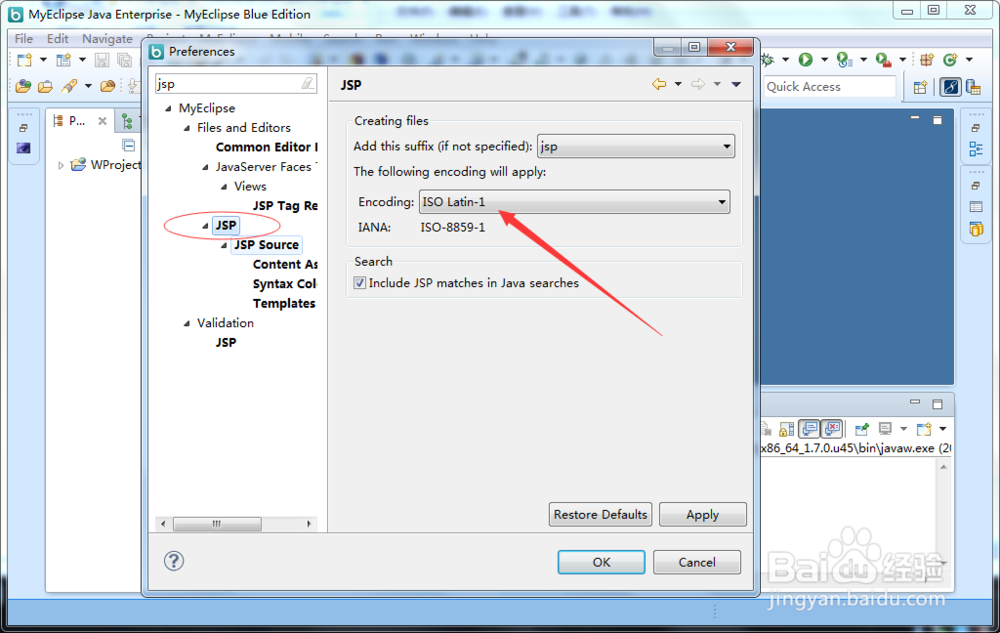This screenshot has width=1000, height=633.
Task: Click the new package icon in toolbar
Action: click(927, 60)
